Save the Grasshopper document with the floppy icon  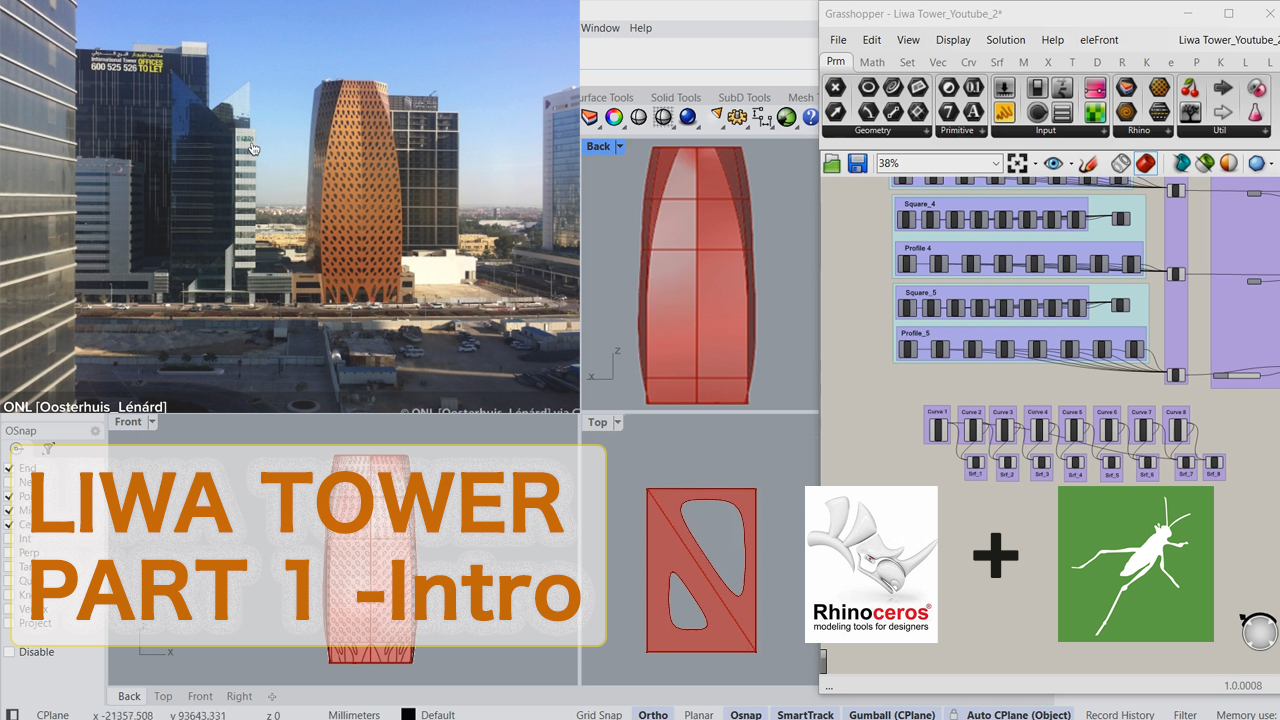858,163
